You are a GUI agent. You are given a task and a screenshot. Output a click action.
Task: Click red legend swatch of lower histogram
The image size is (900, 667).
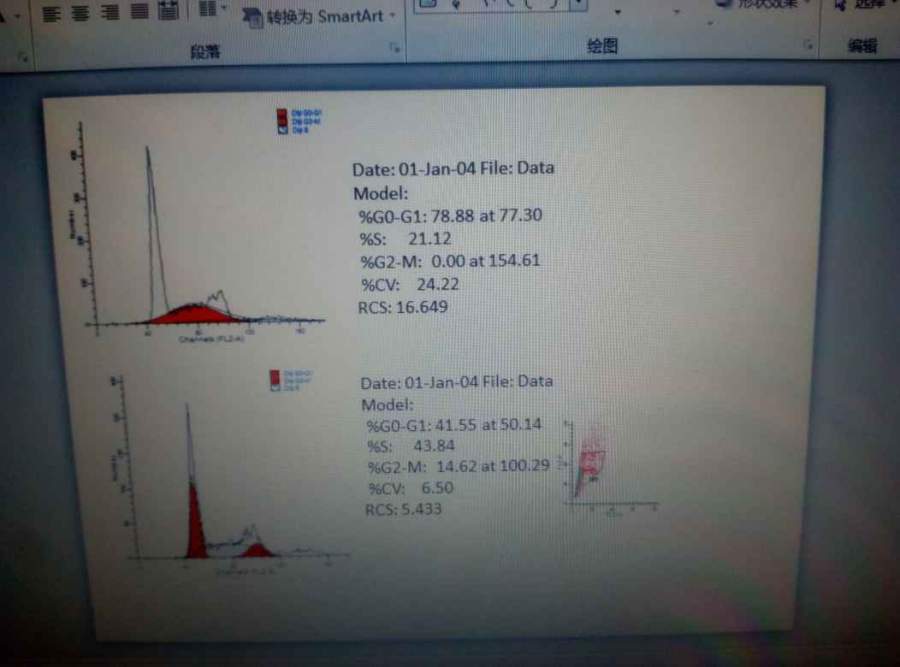pos(275,377)
